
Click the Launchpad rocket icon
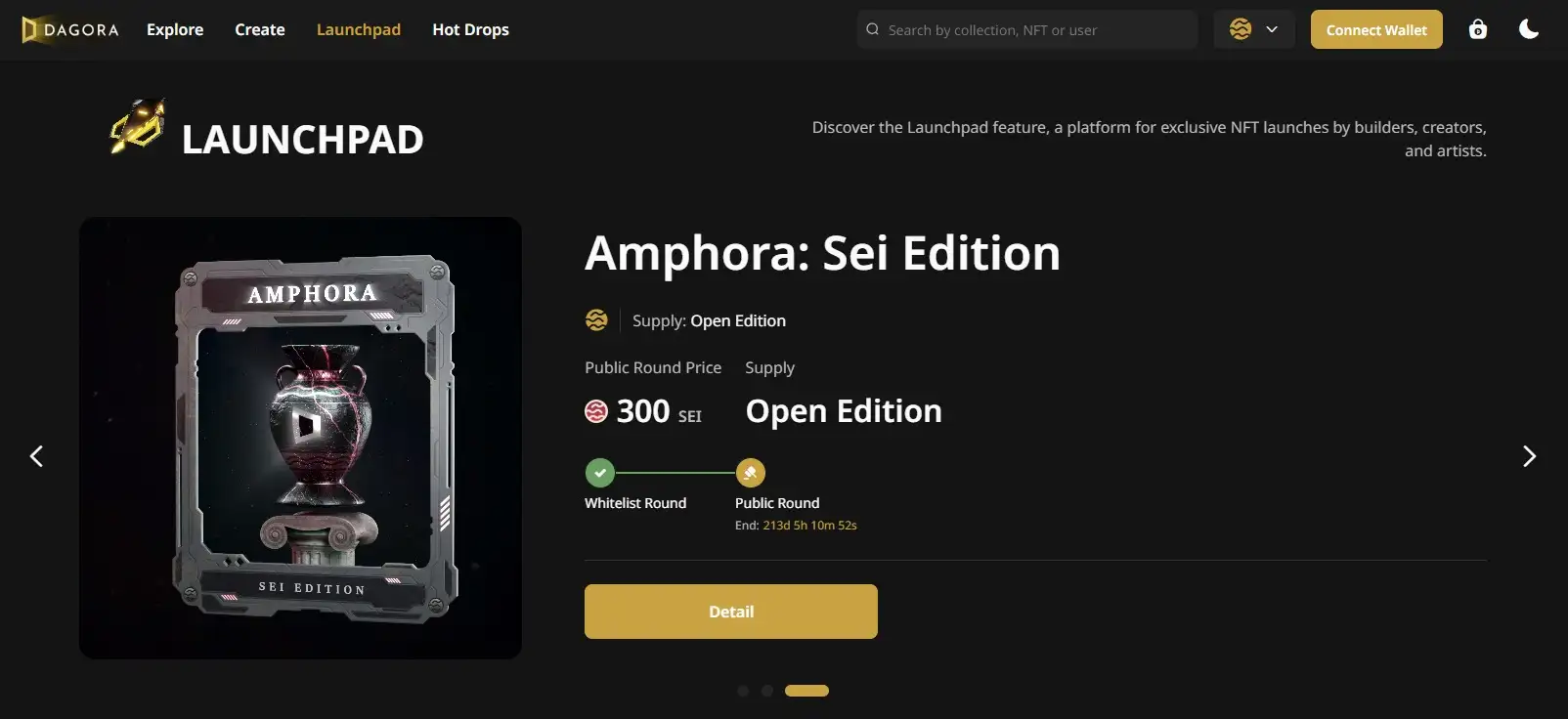click(x=138, y=126)
